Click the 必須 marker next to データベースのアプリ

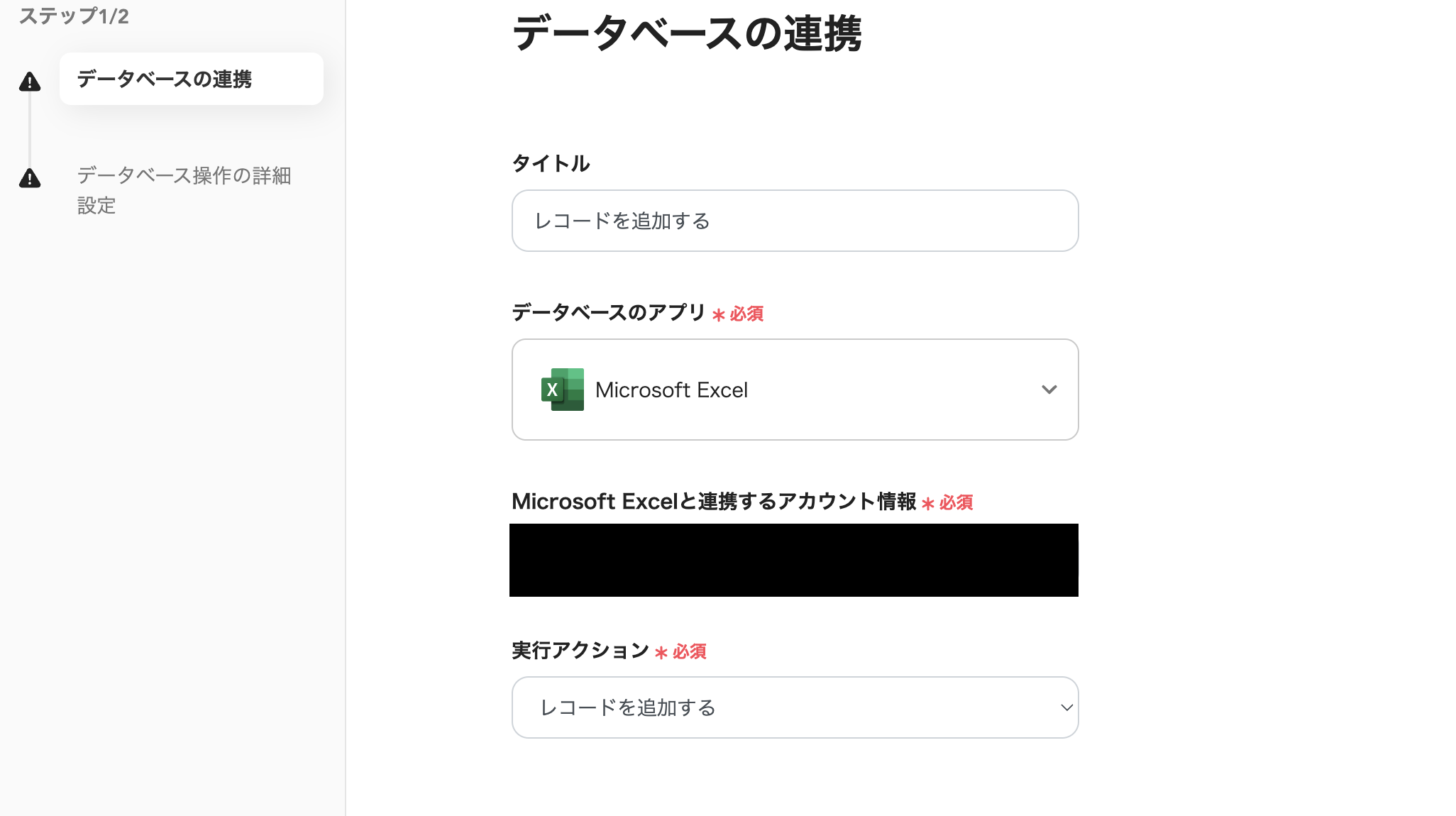[746, 314]
